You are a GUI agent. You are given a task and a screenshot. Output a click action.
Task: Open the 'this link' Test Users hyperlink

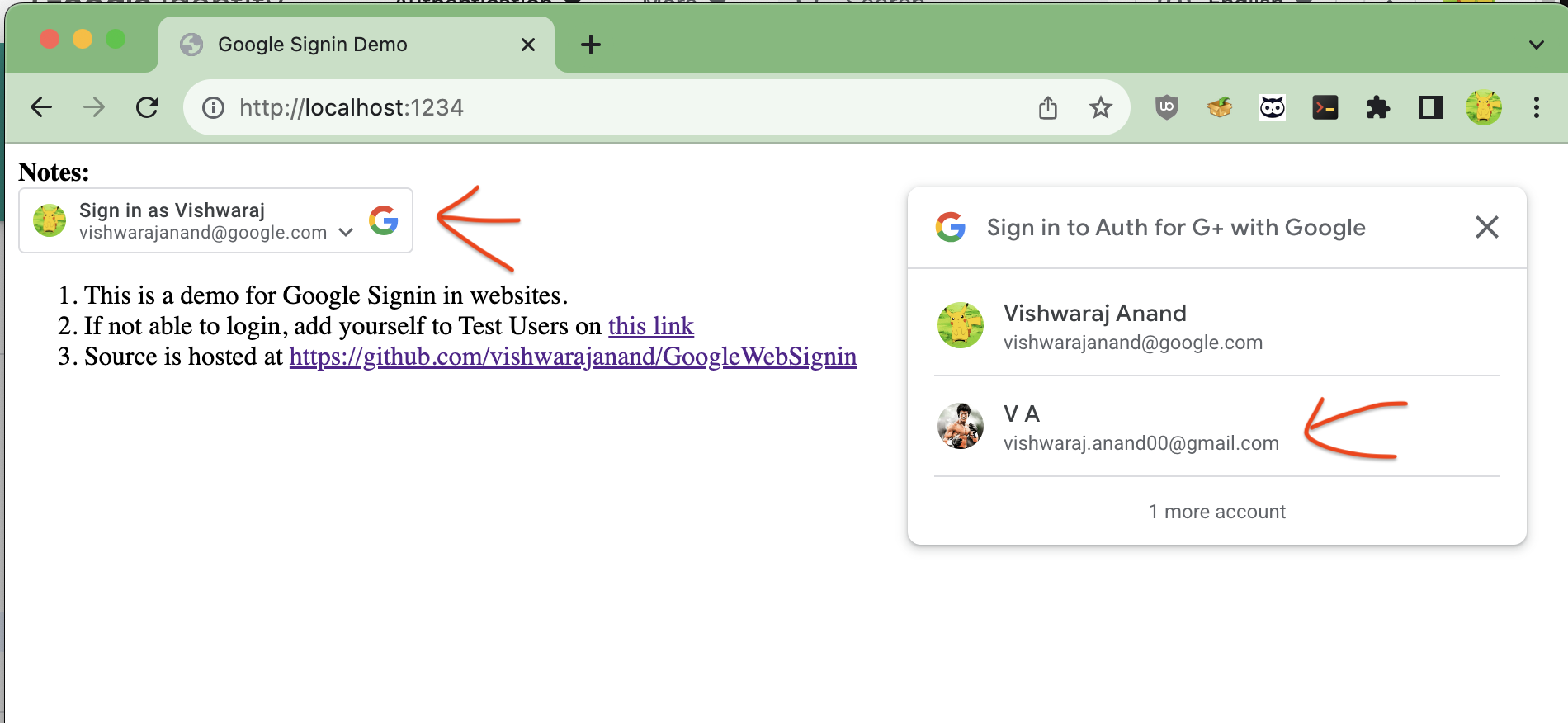(651, 326)
